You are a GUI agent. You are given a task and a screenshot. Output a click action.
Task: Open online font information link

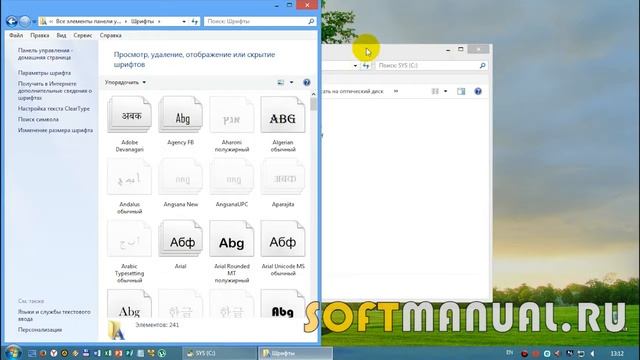[55, 91]
